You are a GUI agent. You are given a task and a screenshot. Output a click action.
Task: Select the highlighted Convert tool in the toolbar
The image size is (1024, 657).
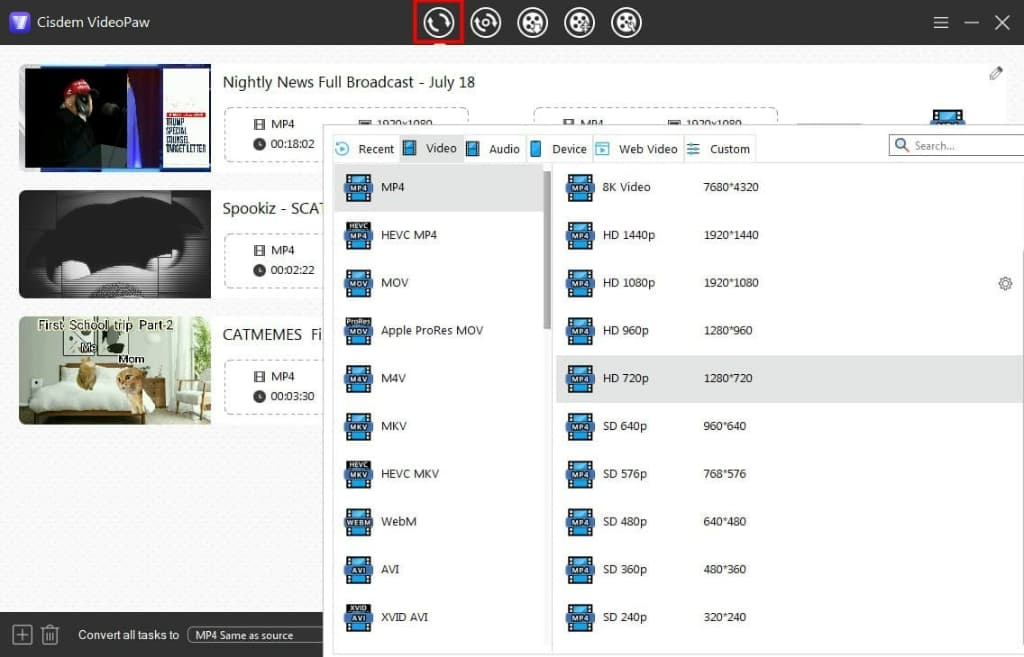pos(437,21)
